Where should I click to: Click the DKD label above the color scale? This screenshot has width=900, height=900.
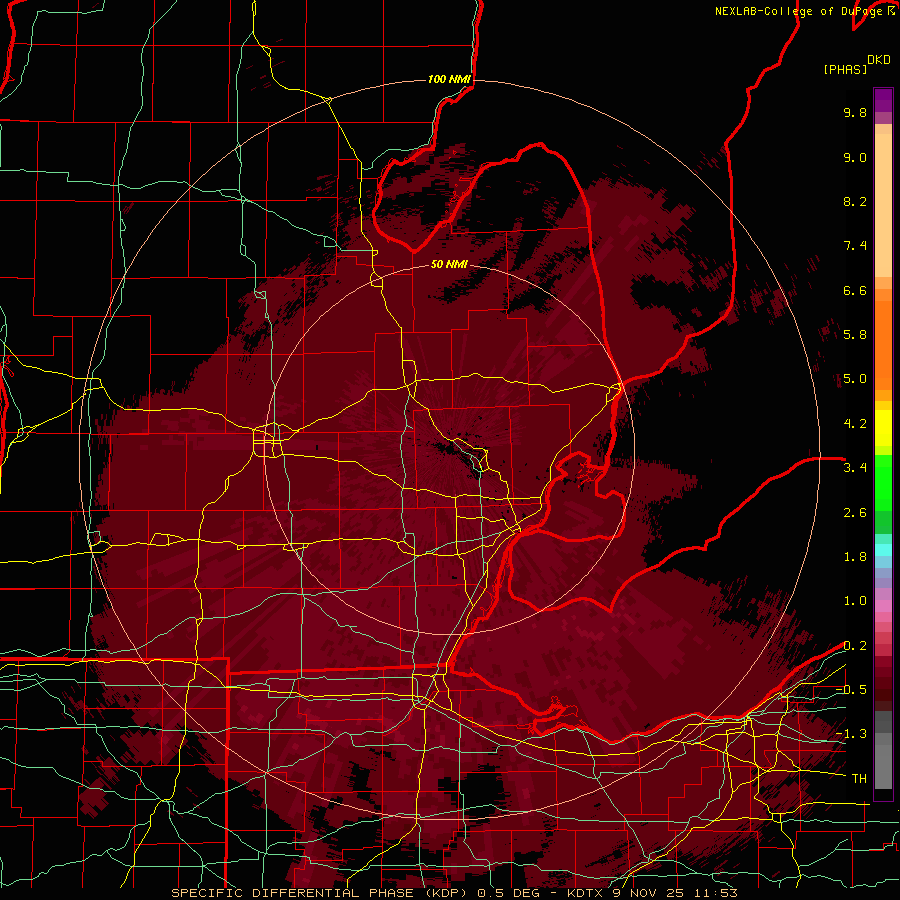click(x=879, y=60)
